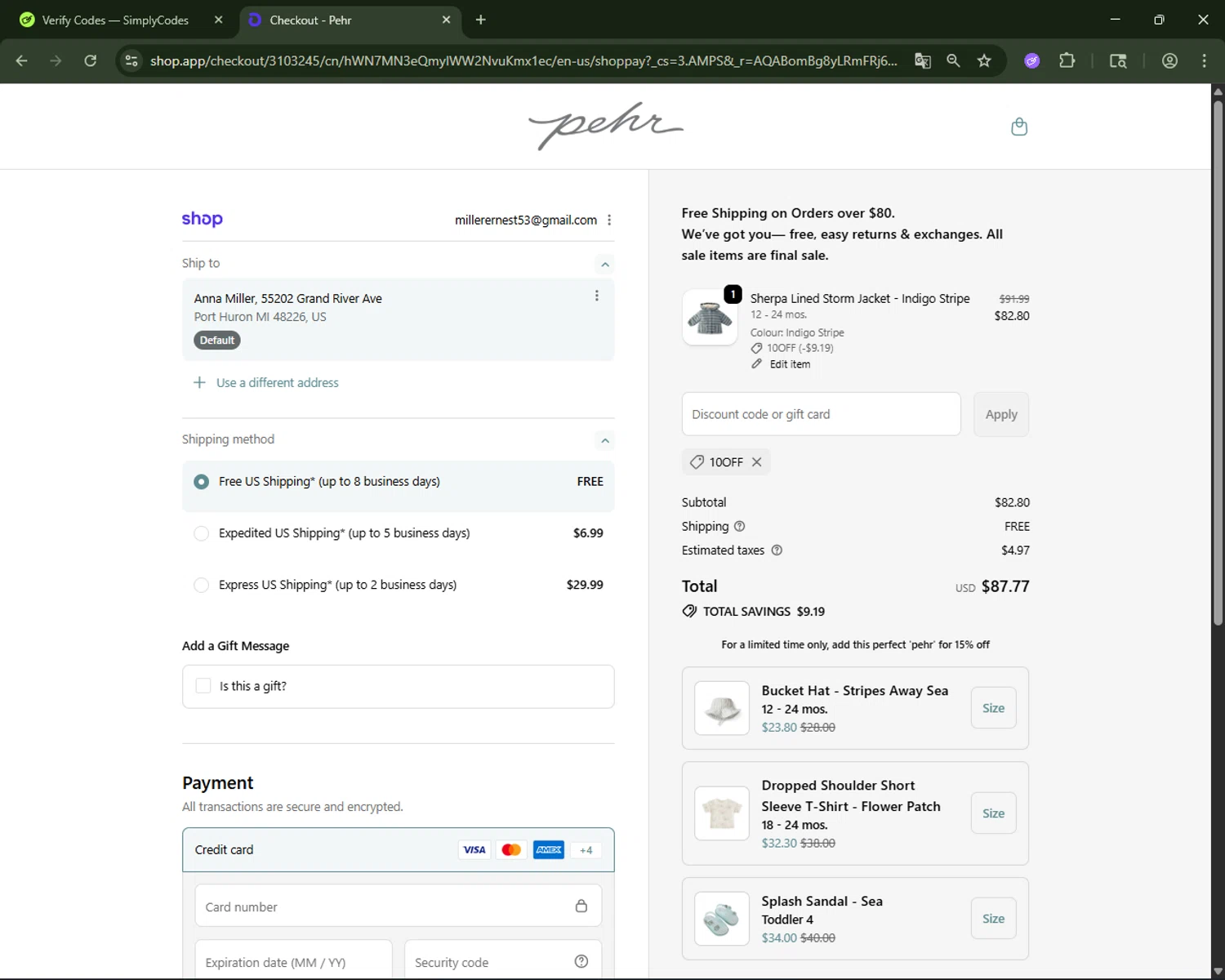1225x980 pixels.
Task: Go back to previous page
Action: (x=22, y=60)
